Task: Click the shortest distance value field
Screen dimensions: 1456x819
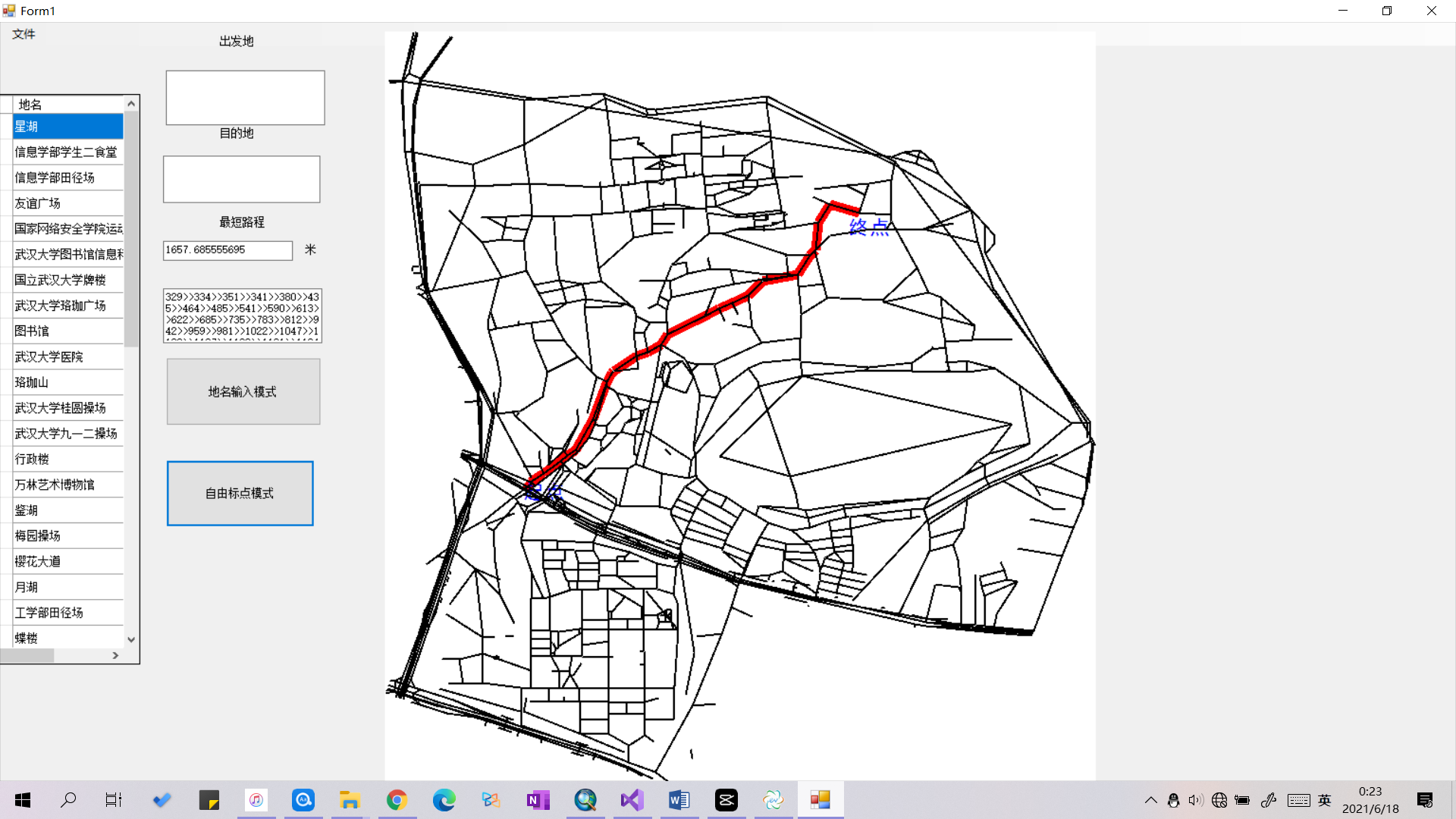Action: click(227, 250)
